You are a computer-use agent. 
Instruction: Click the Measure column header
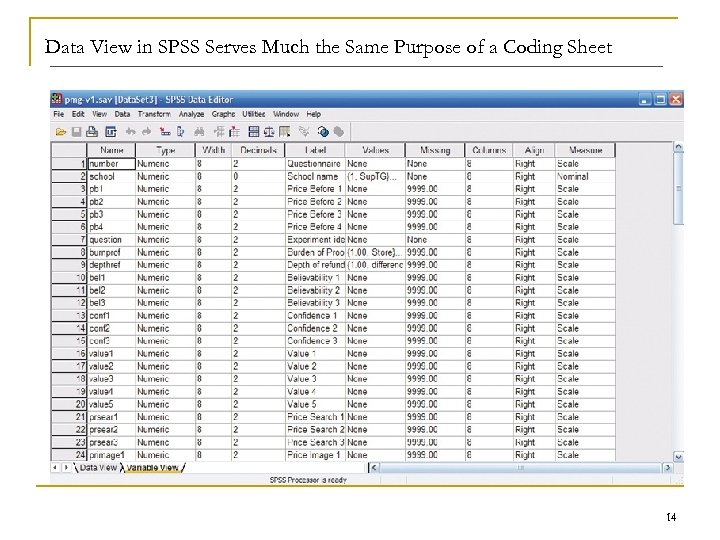point(585,150)
